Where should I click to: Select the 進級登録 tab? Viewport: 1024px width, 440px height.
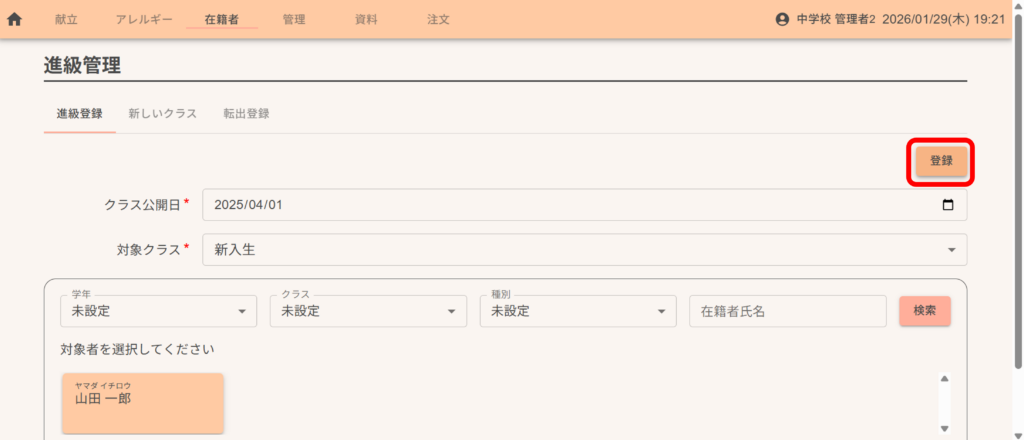tap(79, 114)
